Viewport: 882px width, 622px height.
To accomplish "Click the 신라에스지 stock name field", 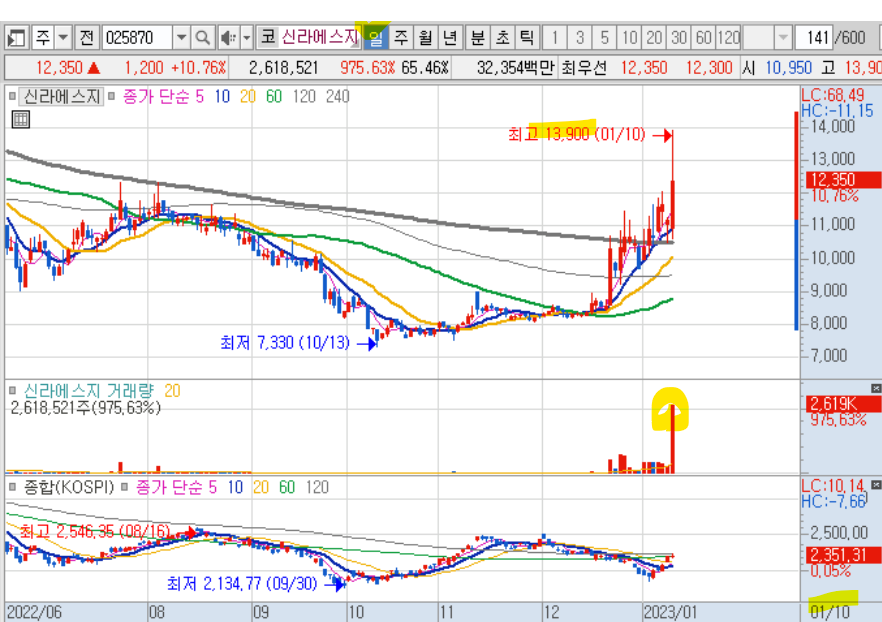I will (x=319, y=38).
